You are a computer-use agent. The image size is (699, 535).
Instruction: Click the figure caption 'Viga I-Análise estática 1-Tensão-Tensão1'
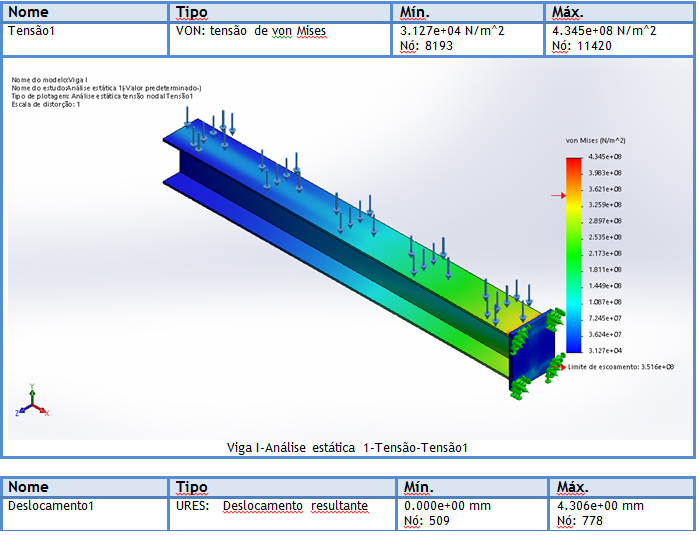[347, 448]
